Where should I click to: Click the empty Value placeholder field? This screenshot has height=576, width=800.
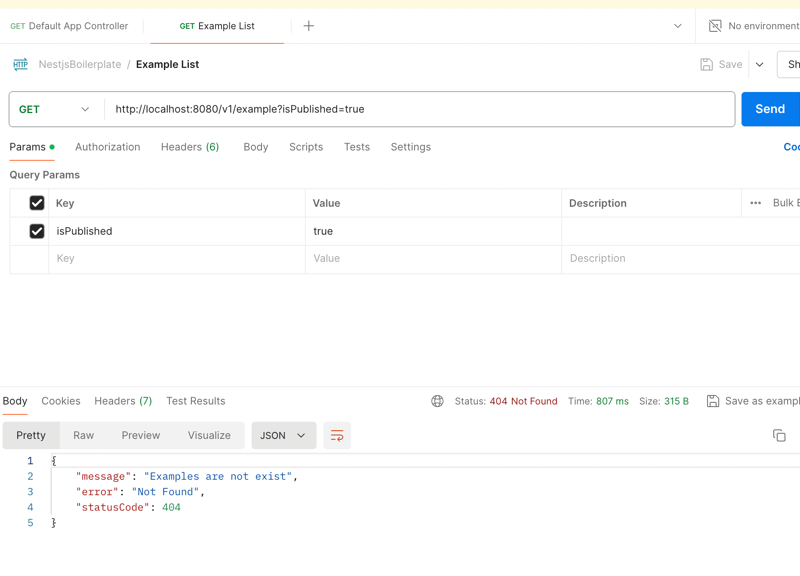tap(434, 258)
